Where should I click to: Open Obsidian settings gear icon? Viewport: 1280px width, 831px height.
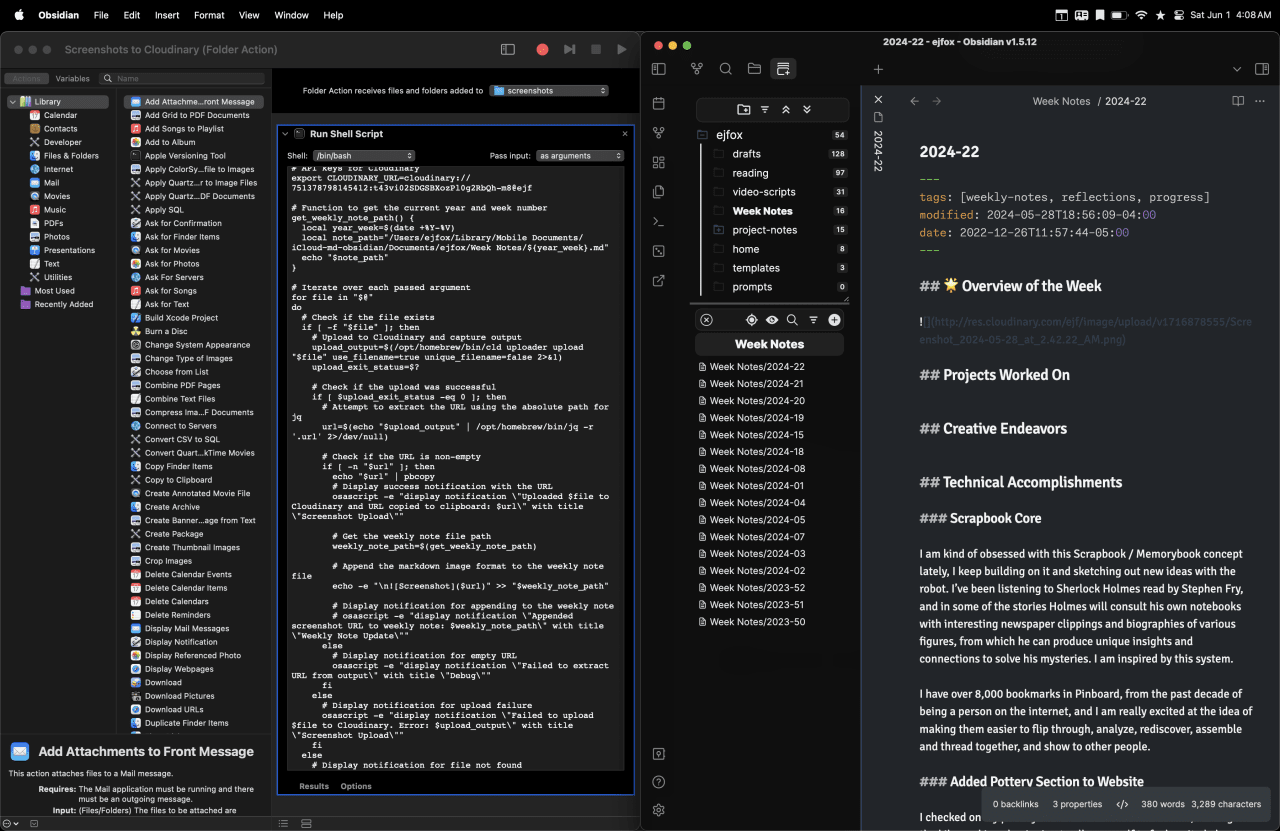pos(658,810)
